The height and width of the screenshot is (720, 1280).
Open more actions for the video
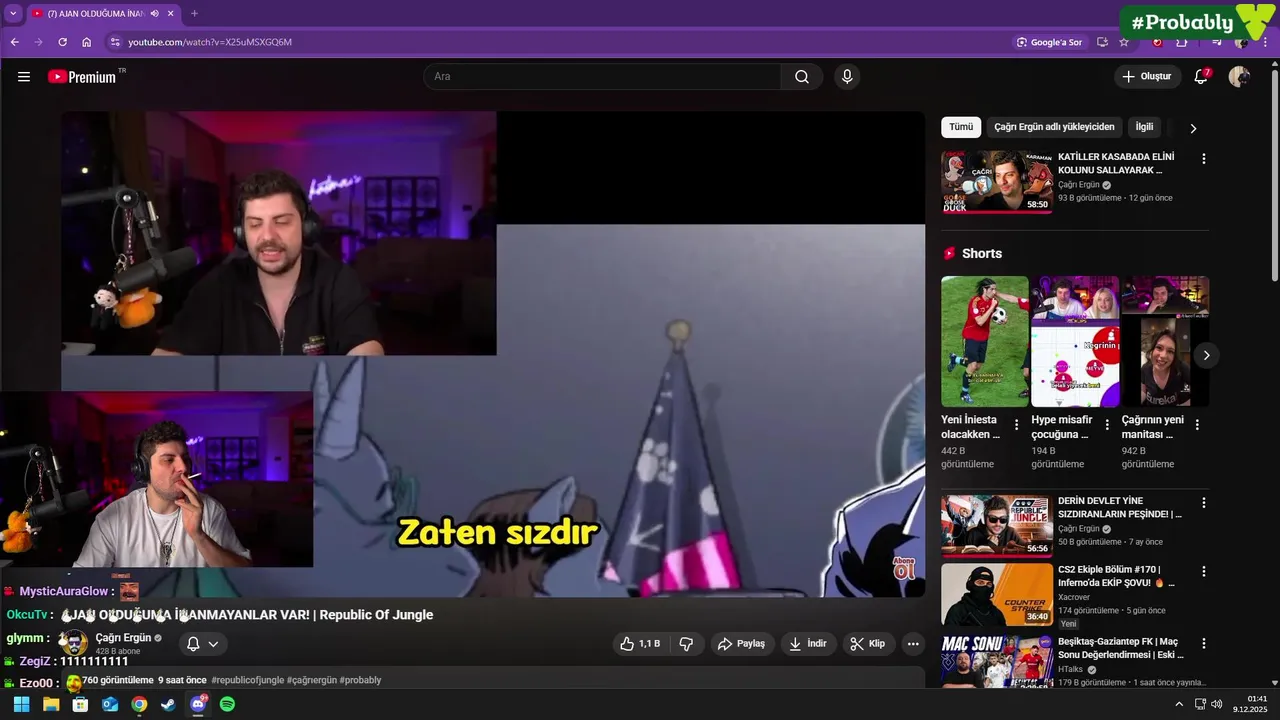(x=913, y=644)
